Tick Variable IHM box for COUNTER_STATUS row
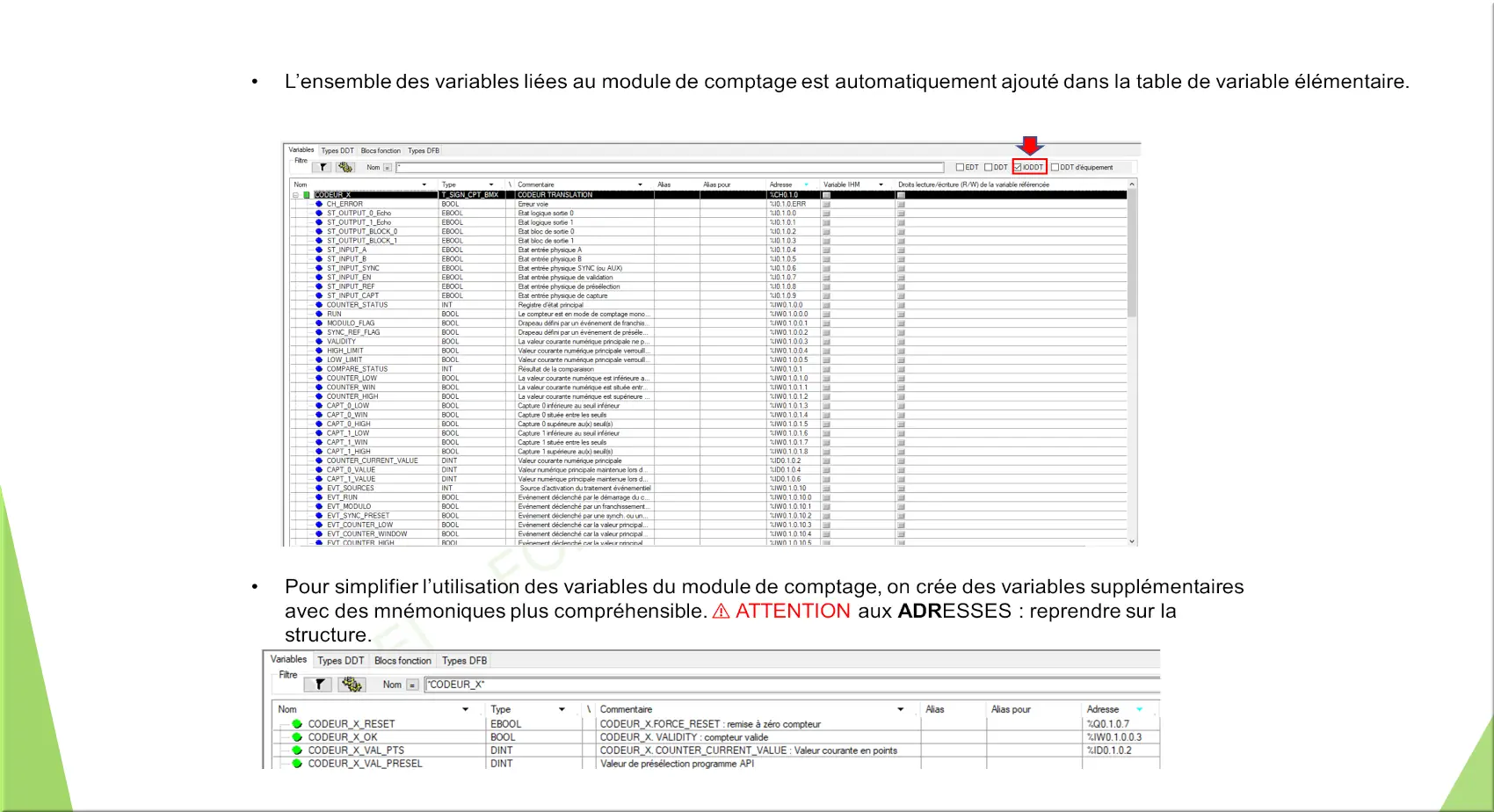Viewport: 1494px width, 812px height. (826, 305)
